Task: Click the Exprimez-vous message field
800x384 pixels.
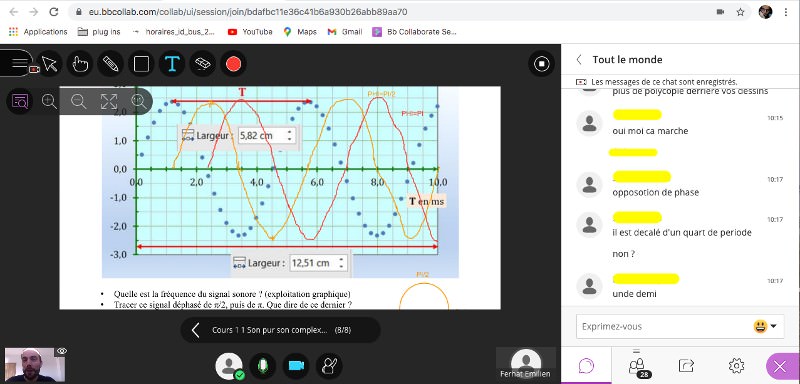Action: pos(663,326)
